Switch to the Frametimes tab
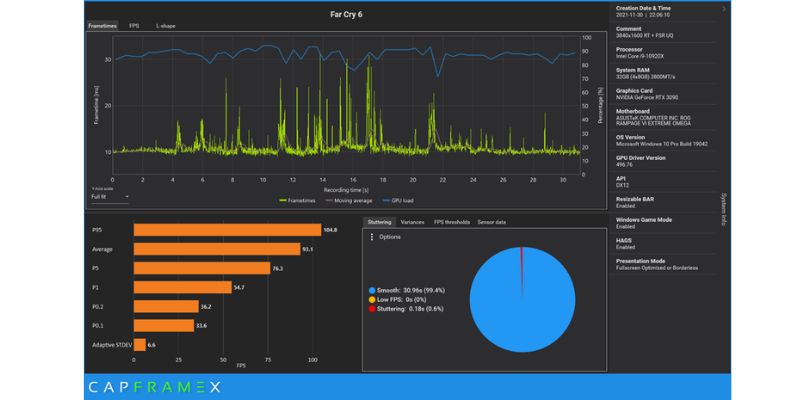Viewport: 800px width, 400px height. tap(102, 26)
